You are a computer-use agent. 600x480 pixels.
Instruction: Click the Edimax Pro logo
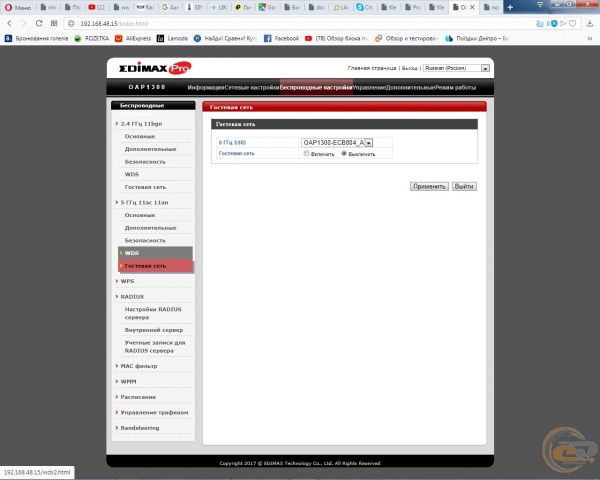tap(155, 68)
